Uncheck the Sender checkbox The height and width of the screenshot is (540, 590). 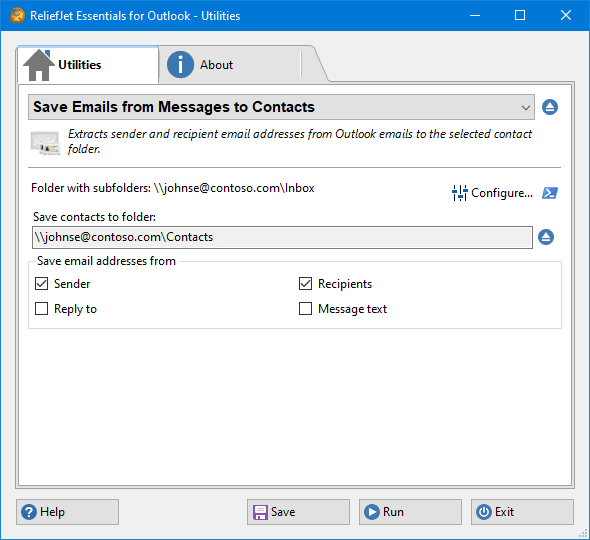coord(41,284)
